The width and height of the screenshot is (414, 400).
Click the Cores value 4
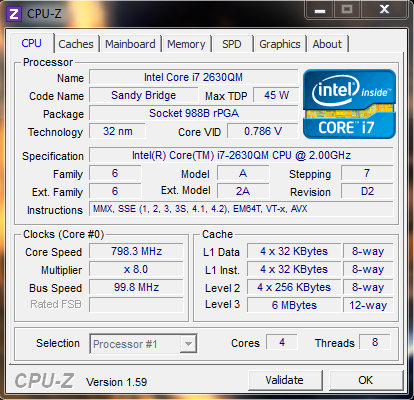coord(282,342)
